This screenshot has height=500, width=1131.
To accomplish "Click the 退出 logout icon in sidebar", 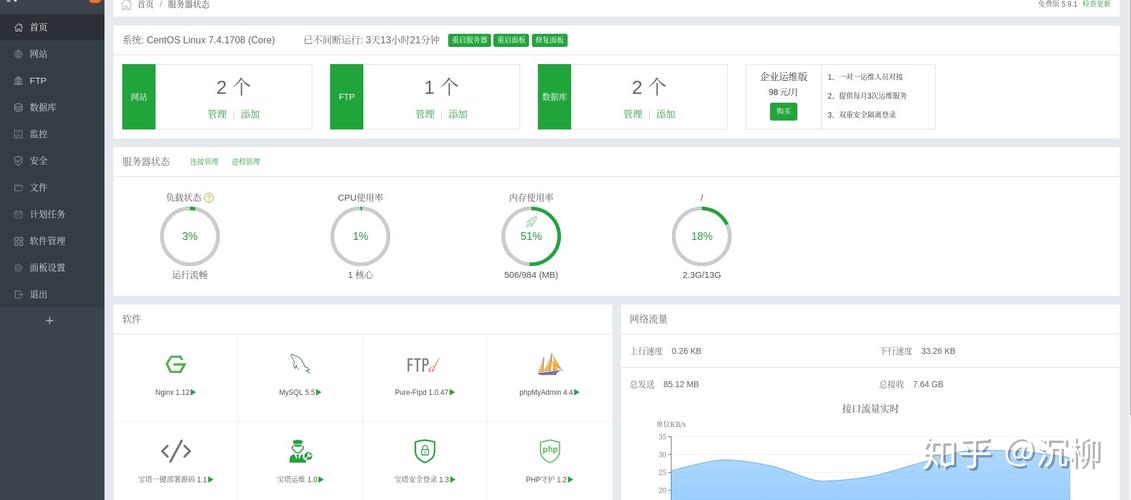I will [x=19, y=294].
